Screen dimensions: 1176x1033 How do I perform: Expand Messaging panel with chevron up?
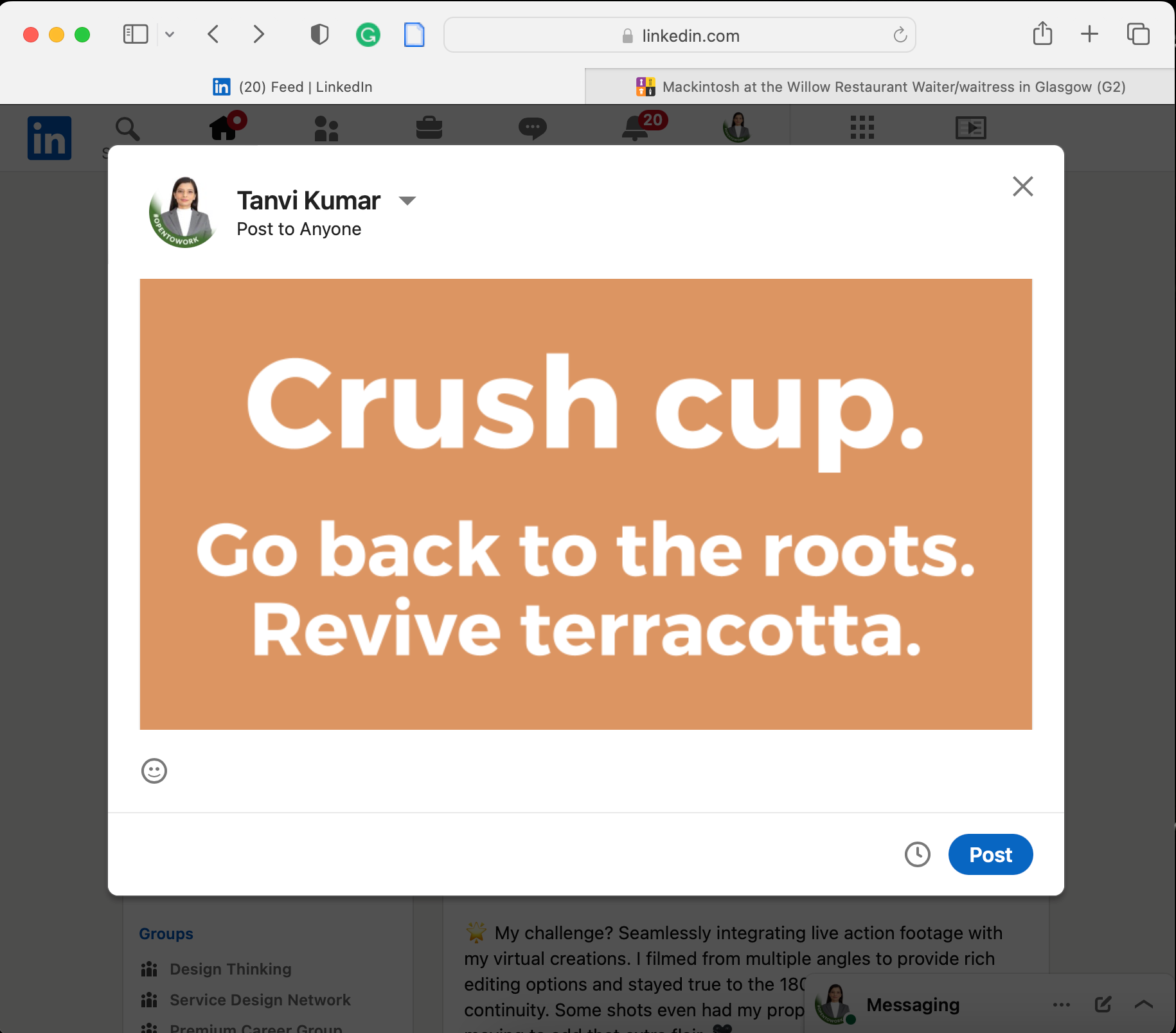tap(1144, 1004)
